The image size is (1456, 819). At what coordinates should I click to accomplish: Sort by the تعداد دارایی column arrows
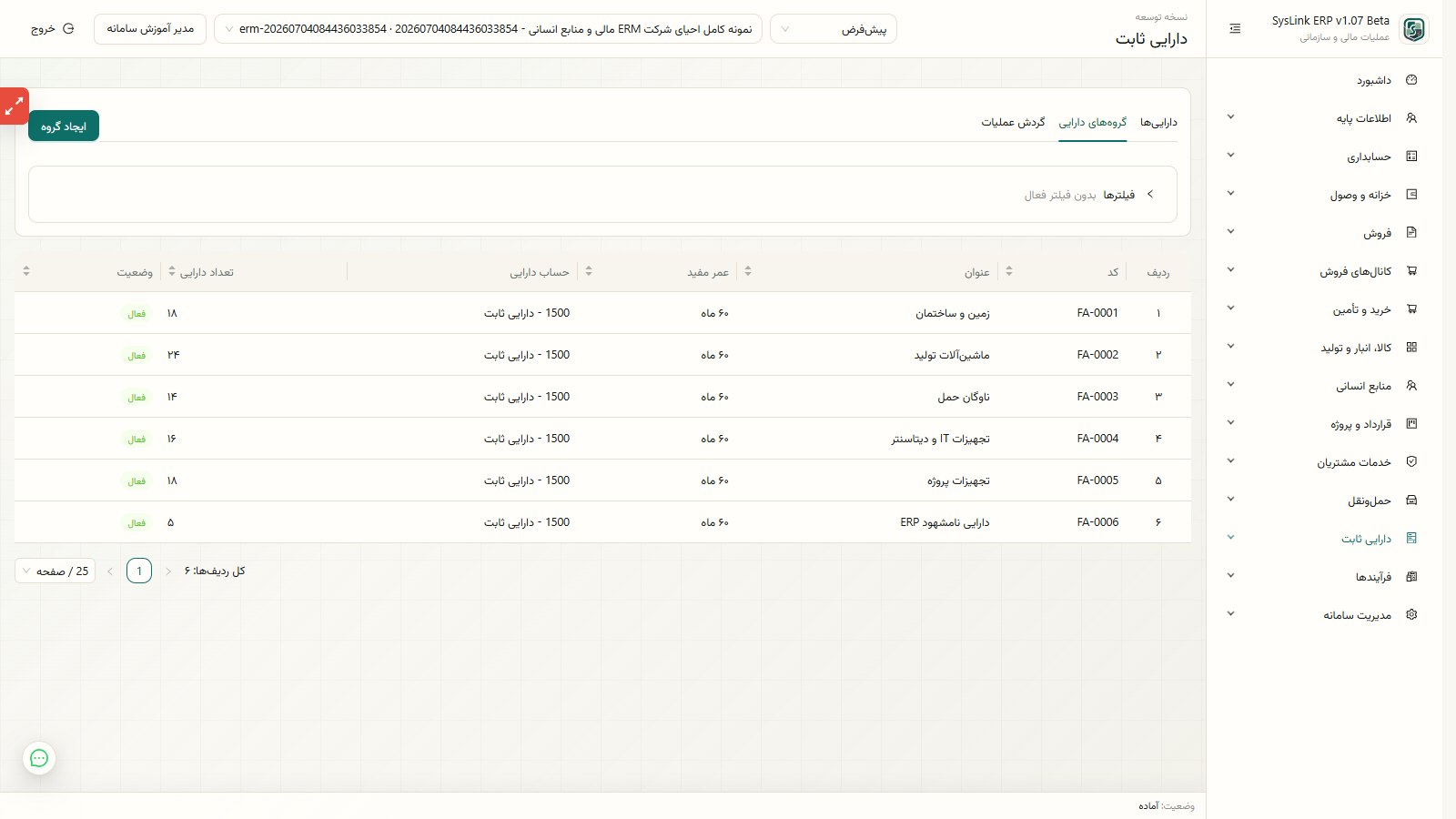(x=172, y=271)
